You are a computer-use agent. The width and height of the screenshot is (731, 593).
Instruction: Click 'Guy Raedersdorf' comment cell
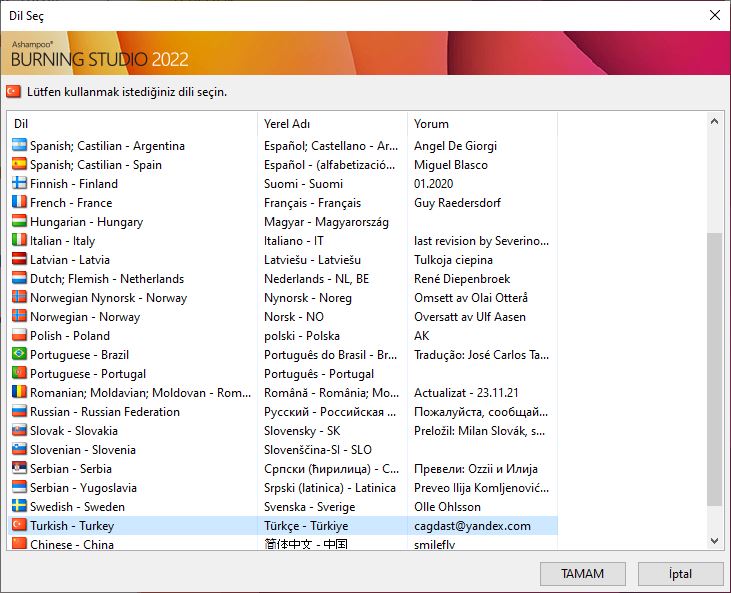pyautogui.click(x=457, y=203)
